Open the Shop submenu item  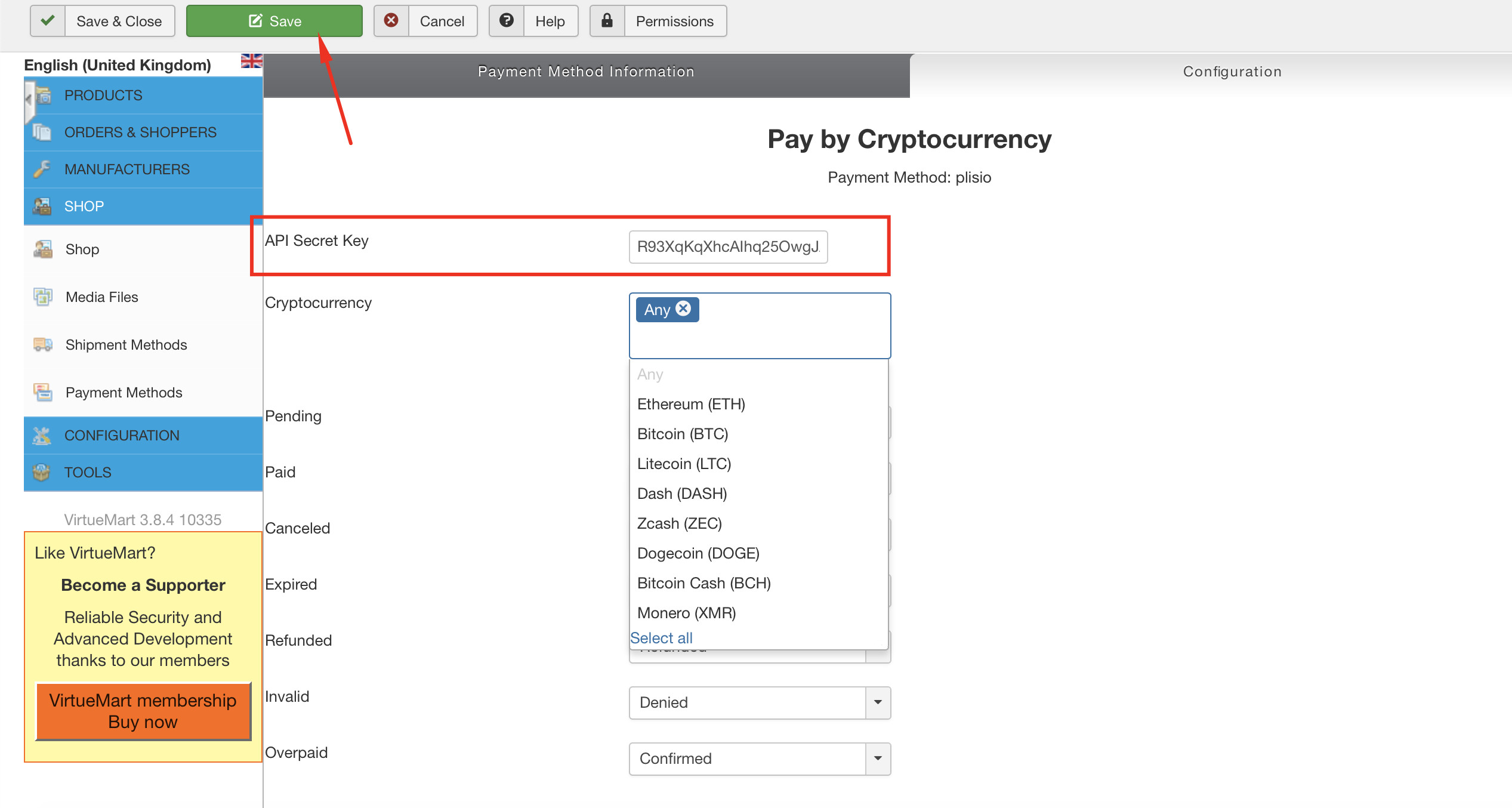click(143, 249)
